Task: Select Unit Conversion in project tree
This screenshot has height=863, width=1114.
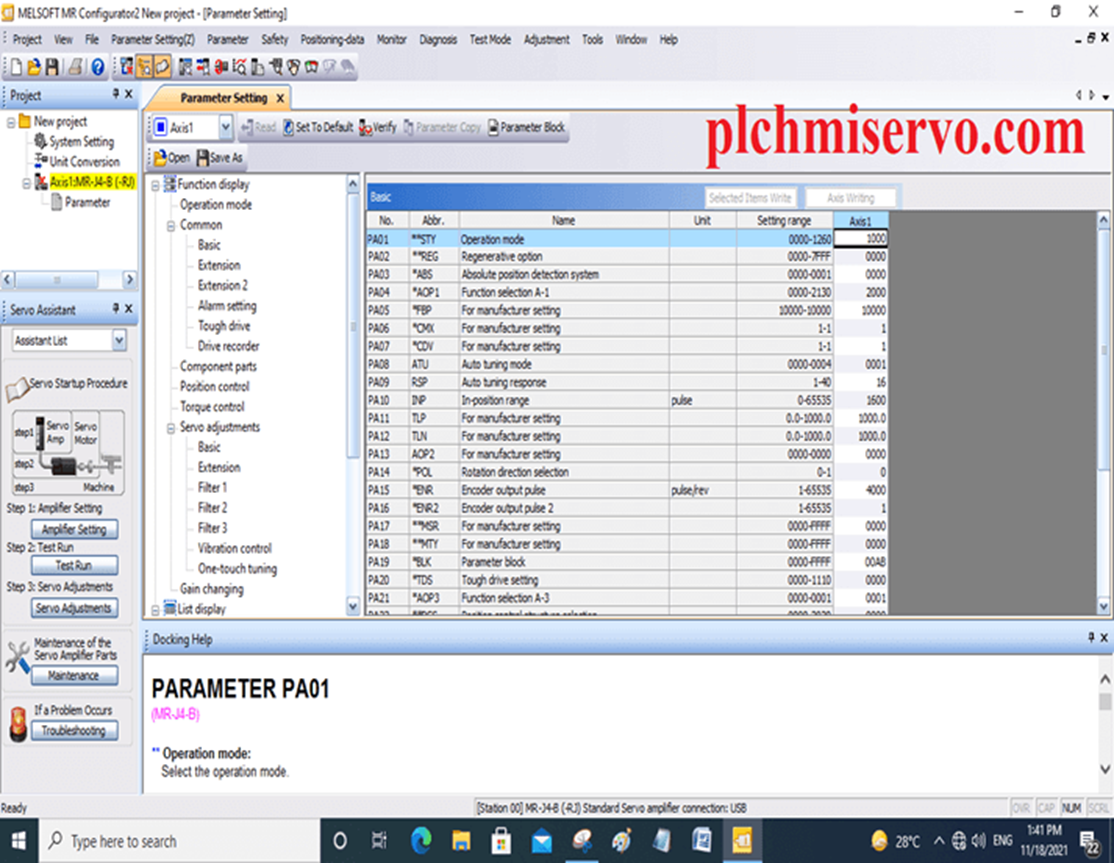Action: pos(85,162)
